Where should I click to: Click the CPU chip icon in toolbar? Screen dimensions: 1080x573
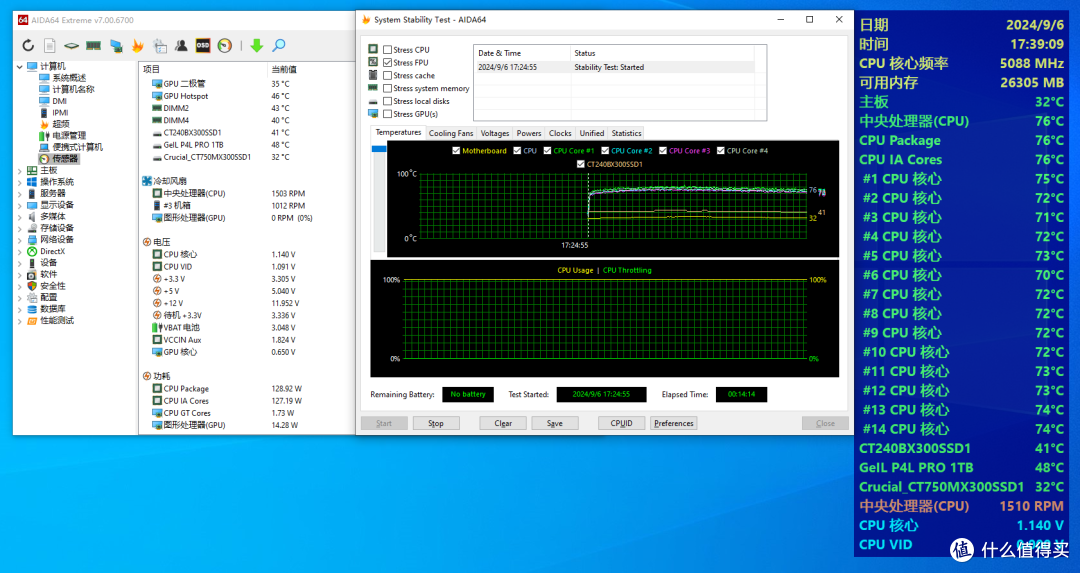coord(72,45)
